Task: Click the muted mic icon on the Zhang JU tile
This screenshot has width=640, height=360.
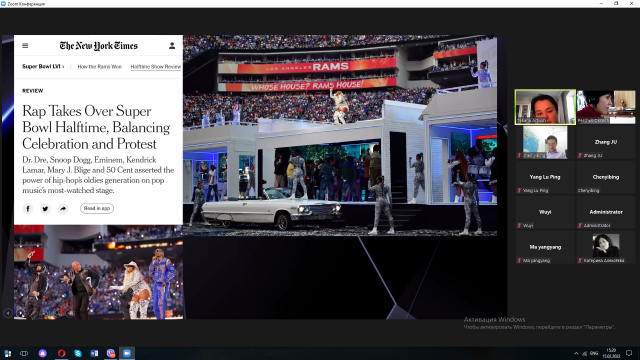Action: click(580, 156)
